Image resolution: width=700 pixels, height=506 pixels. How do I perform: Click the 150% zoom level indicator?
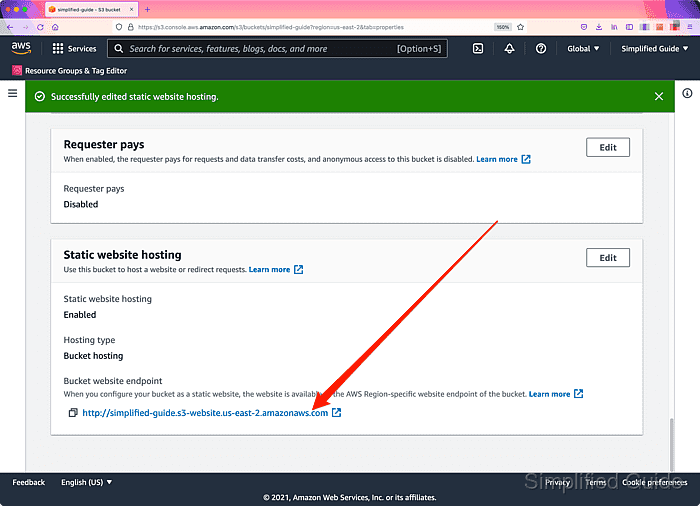click(503, 27)
